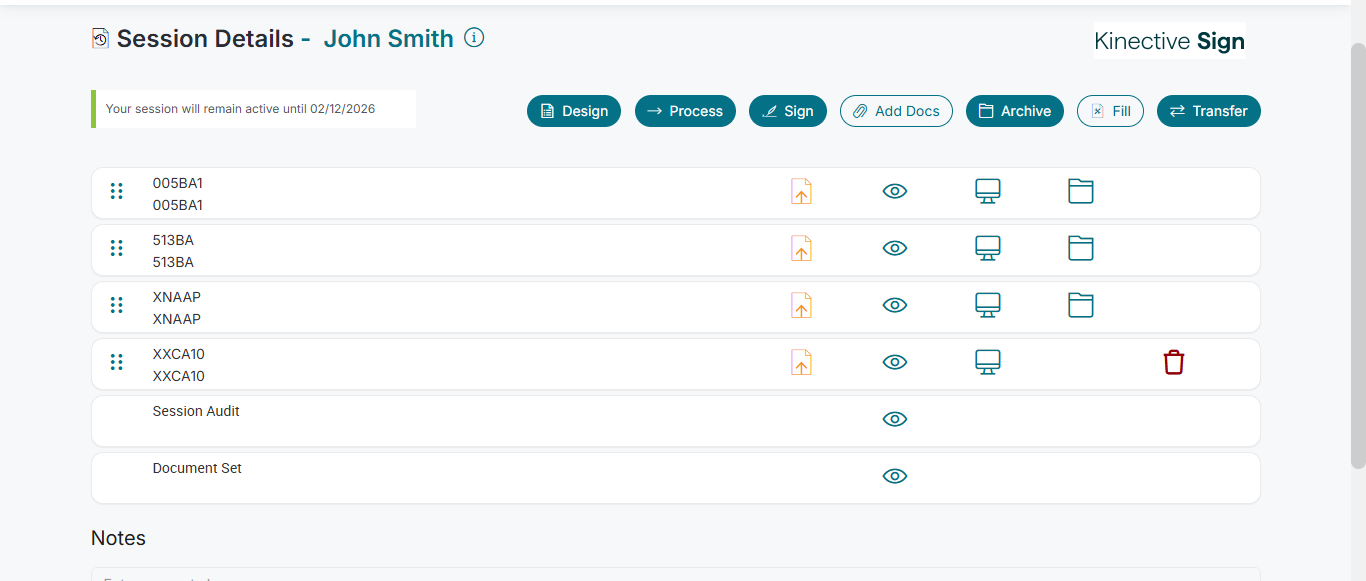
Task: Click the monitor icon in 513BA row
Action: point(988,248)
